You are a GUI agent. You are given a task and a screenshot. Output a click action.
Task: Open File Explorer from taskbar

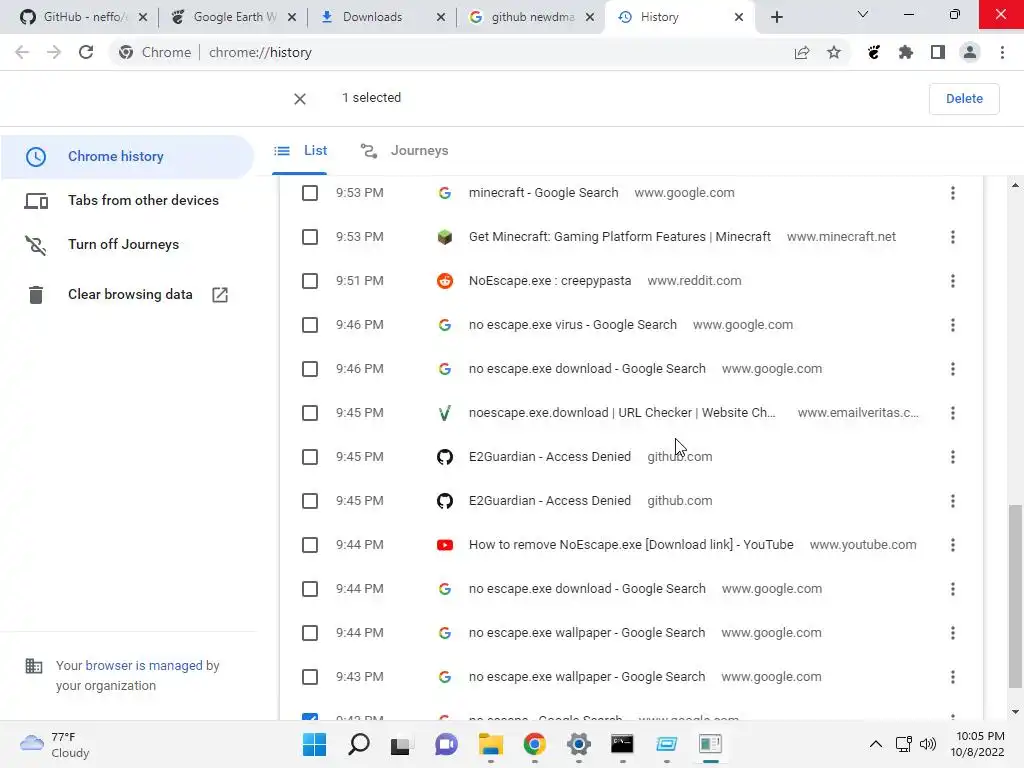tap(490, 744)
